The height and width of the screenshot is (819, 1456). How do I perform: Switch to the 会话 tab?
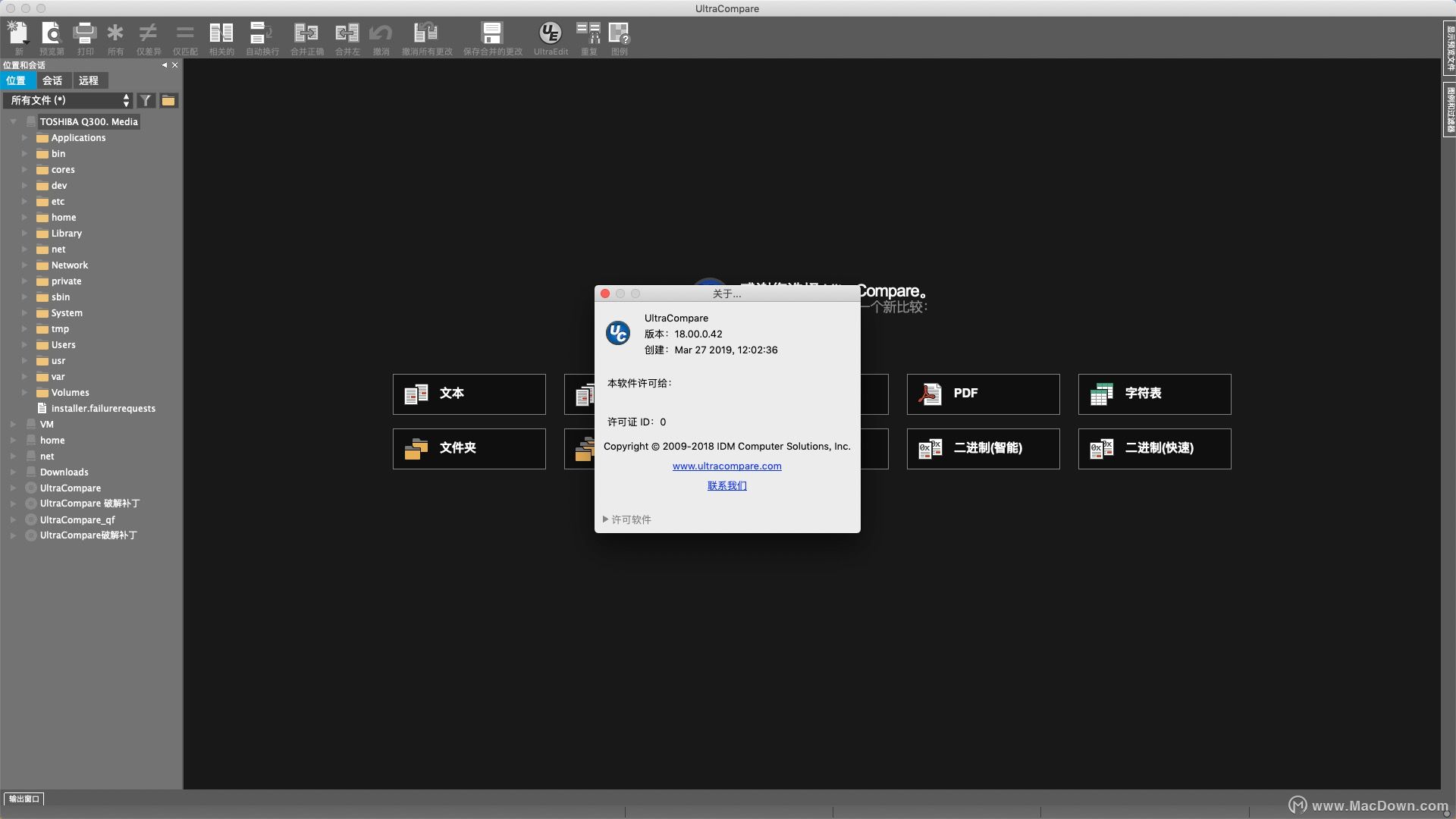coord(51,80)
